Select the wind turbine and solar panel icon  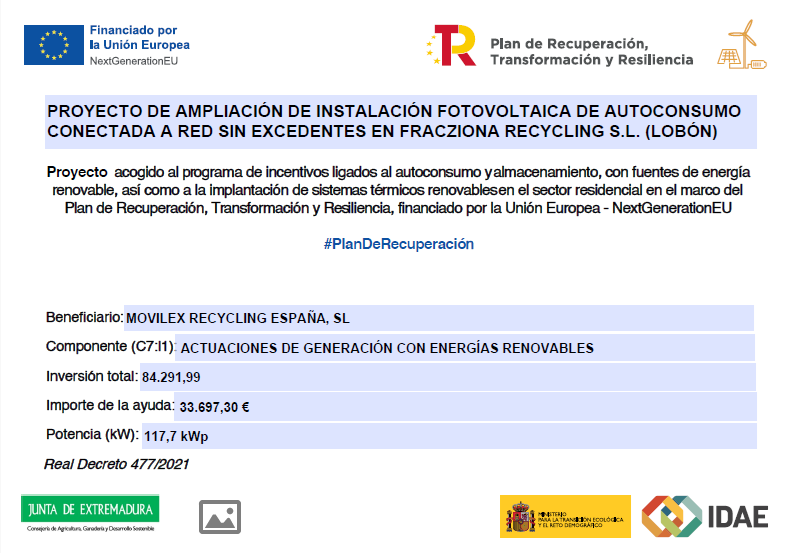click(x=742, y=46)
